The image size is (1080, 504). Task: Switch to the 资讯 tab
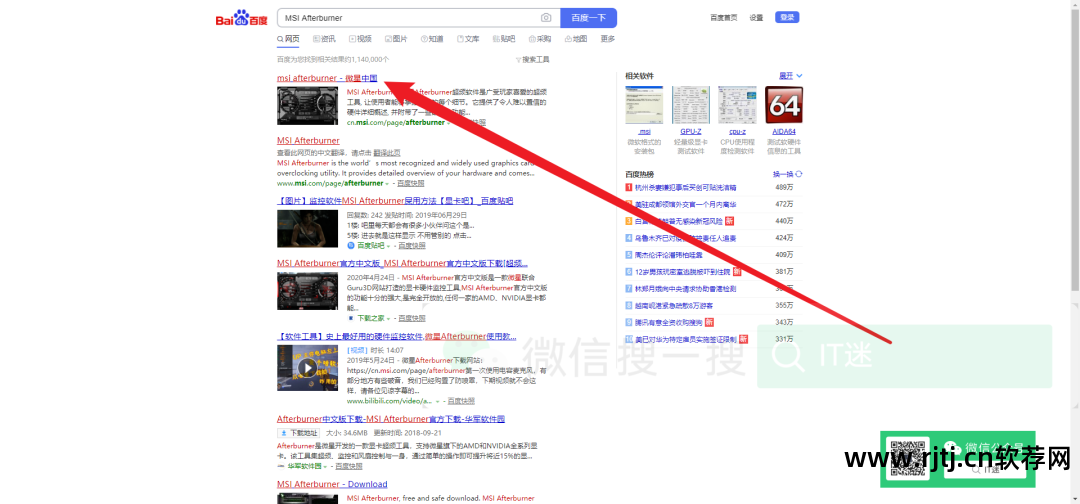pos(324,39)
